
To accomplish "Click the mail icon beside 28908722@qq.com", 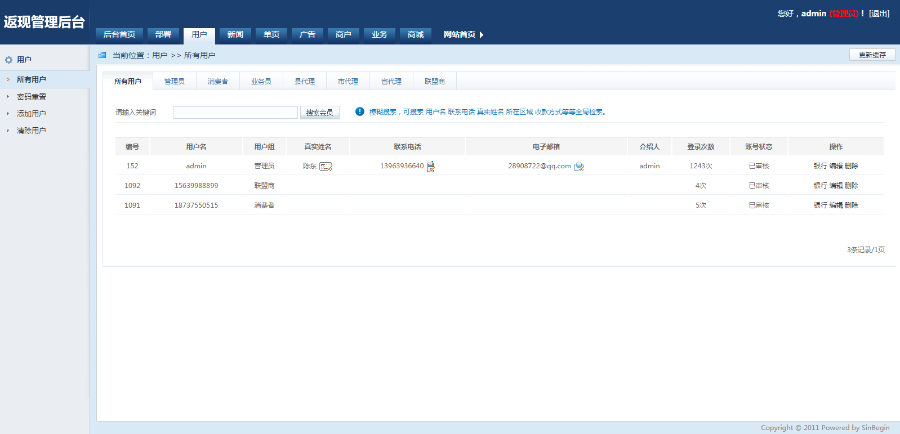I will point(579,166).
